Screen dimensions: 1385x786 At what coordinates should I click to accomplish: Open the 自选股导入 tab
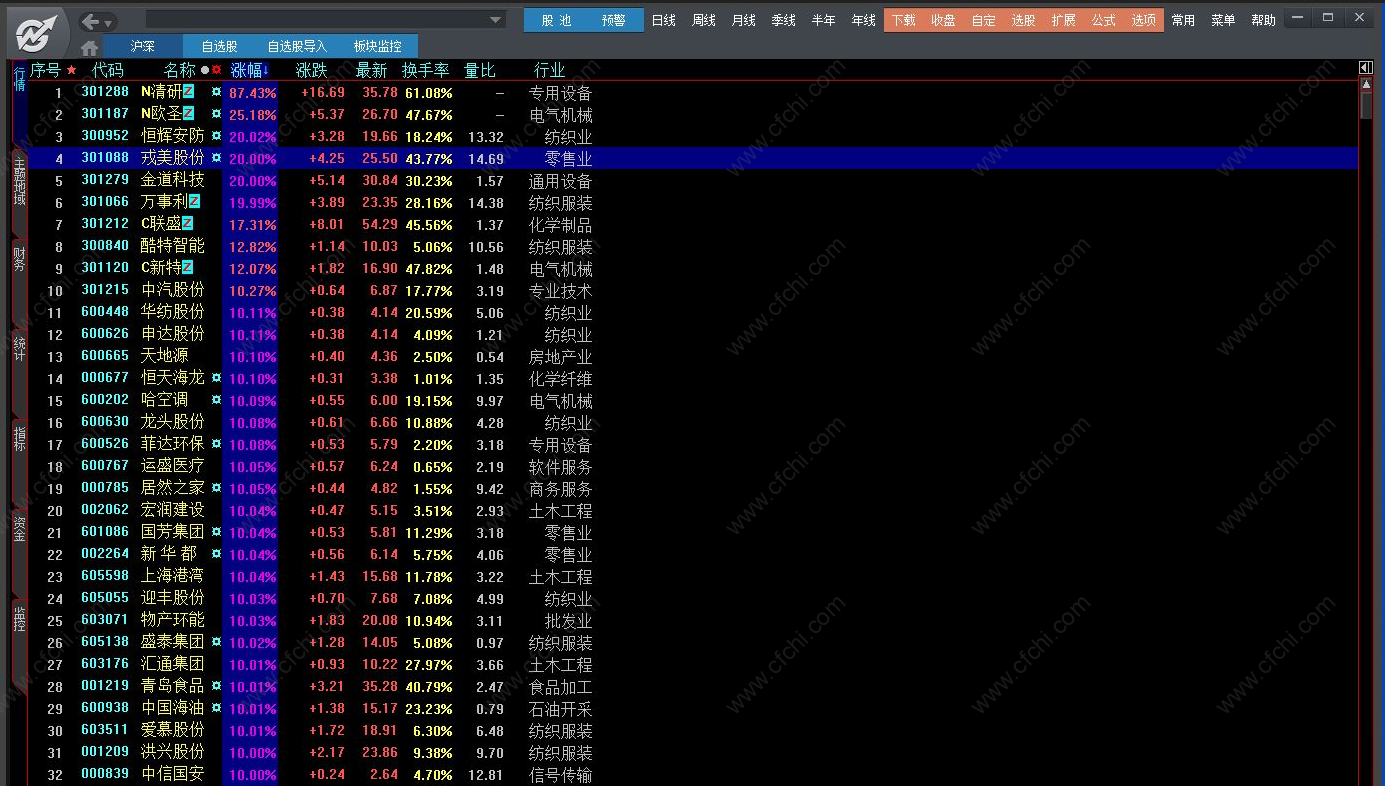click(297, 46)
